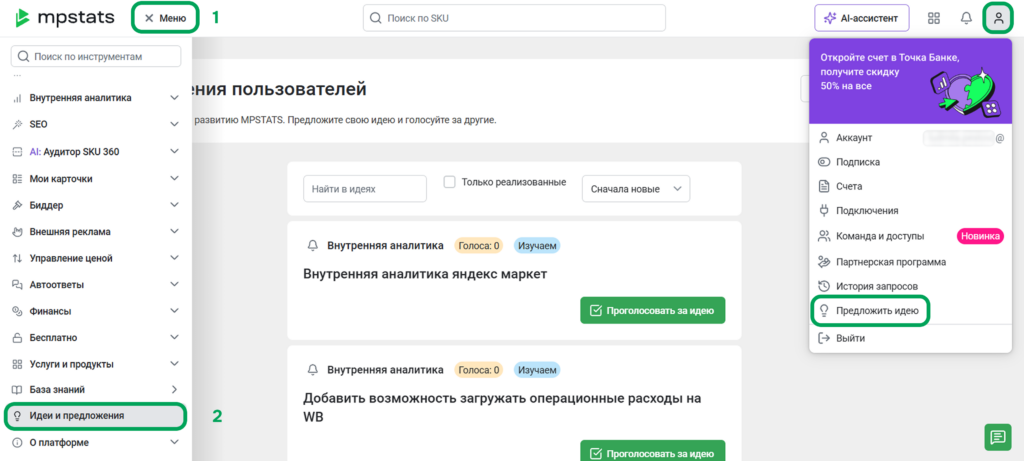Click Изучаем status tag on яндекс маркет idea
The width and height of the screenshot is (1024, 461).
click(x=537, y=246)
